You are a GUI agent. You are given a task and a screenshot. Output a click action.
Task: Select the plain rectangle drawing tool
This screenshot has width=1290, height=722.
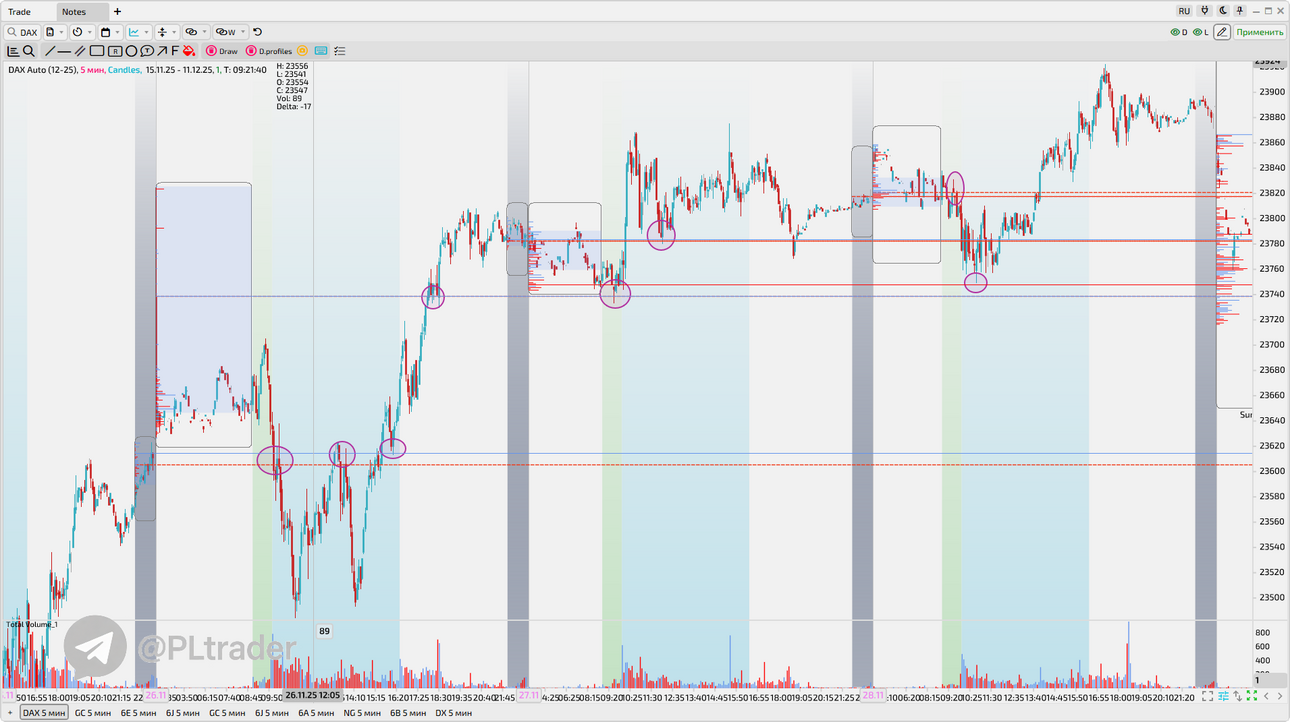[x=97, y=51]
